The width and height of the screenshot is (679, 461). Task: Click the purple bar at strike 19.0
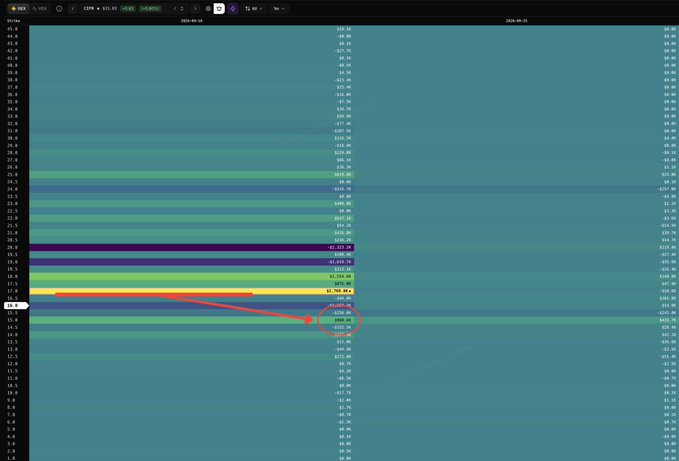click(x=191, y=262)
